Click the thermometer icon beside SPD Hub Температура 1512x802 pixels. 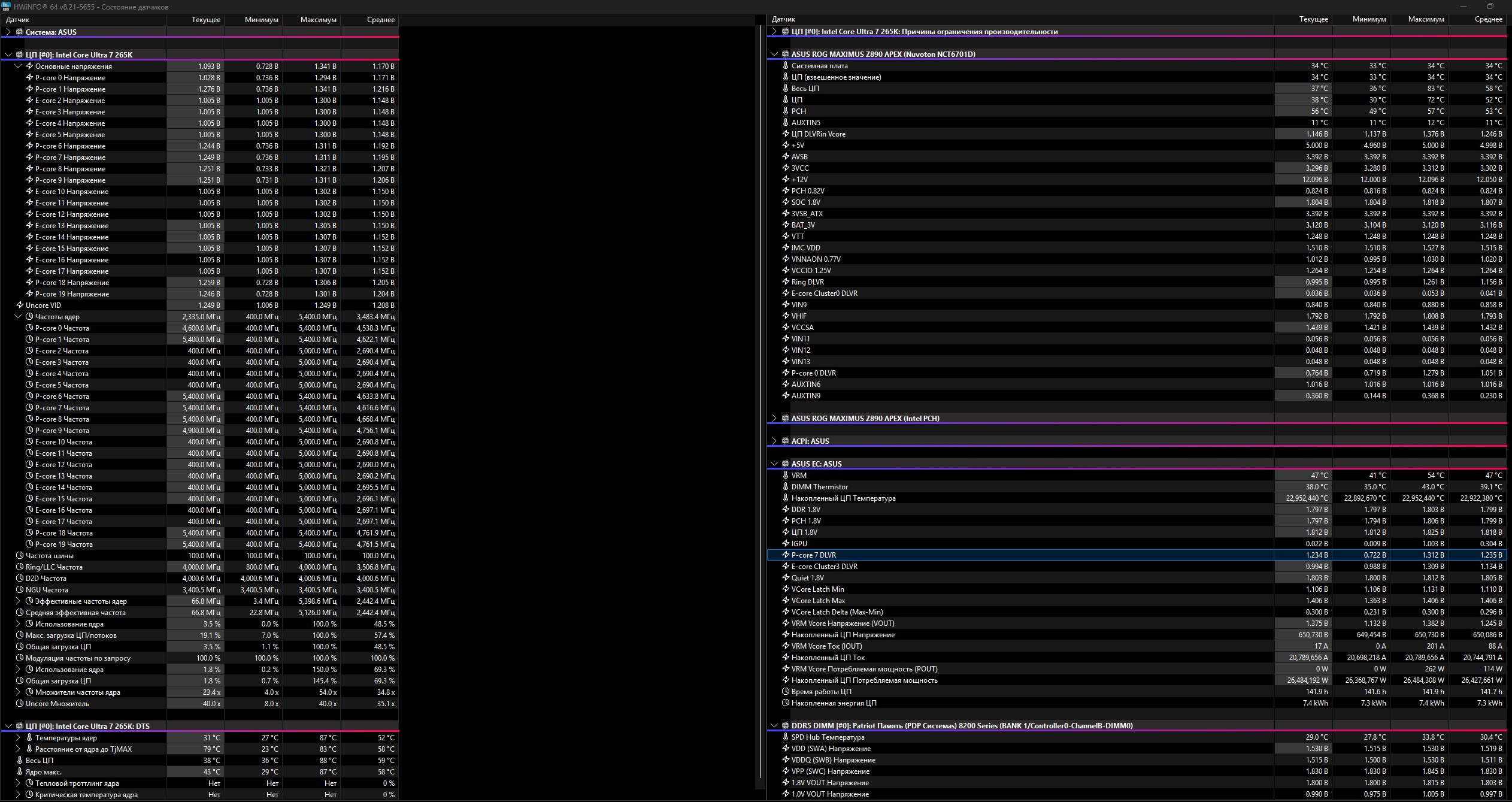[x=786, y=737]
